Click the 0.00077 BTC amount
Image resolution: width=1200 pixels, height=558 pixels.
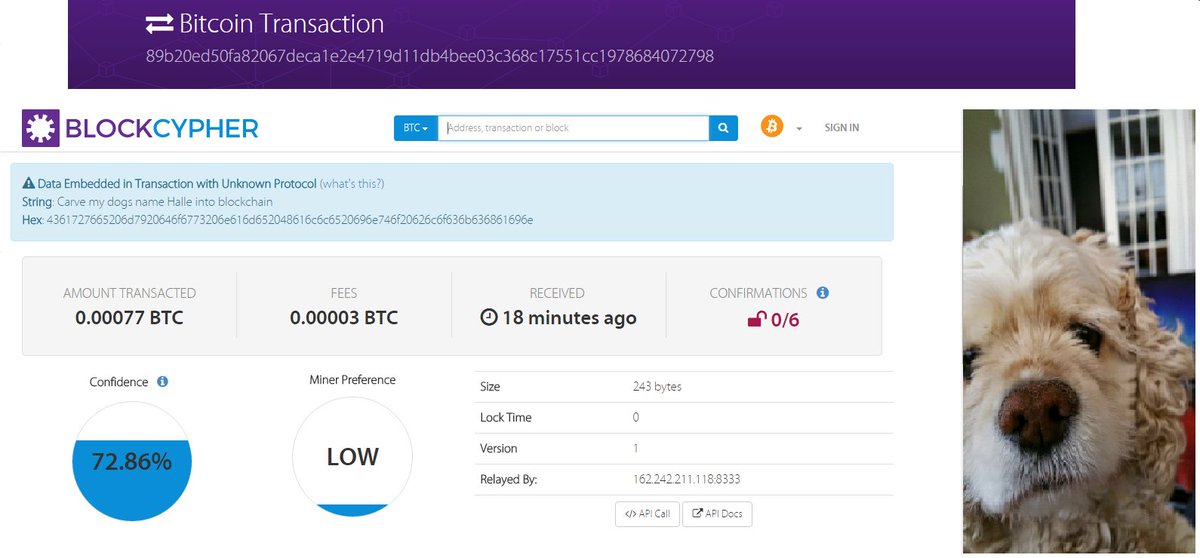click(x=130, y=318)
